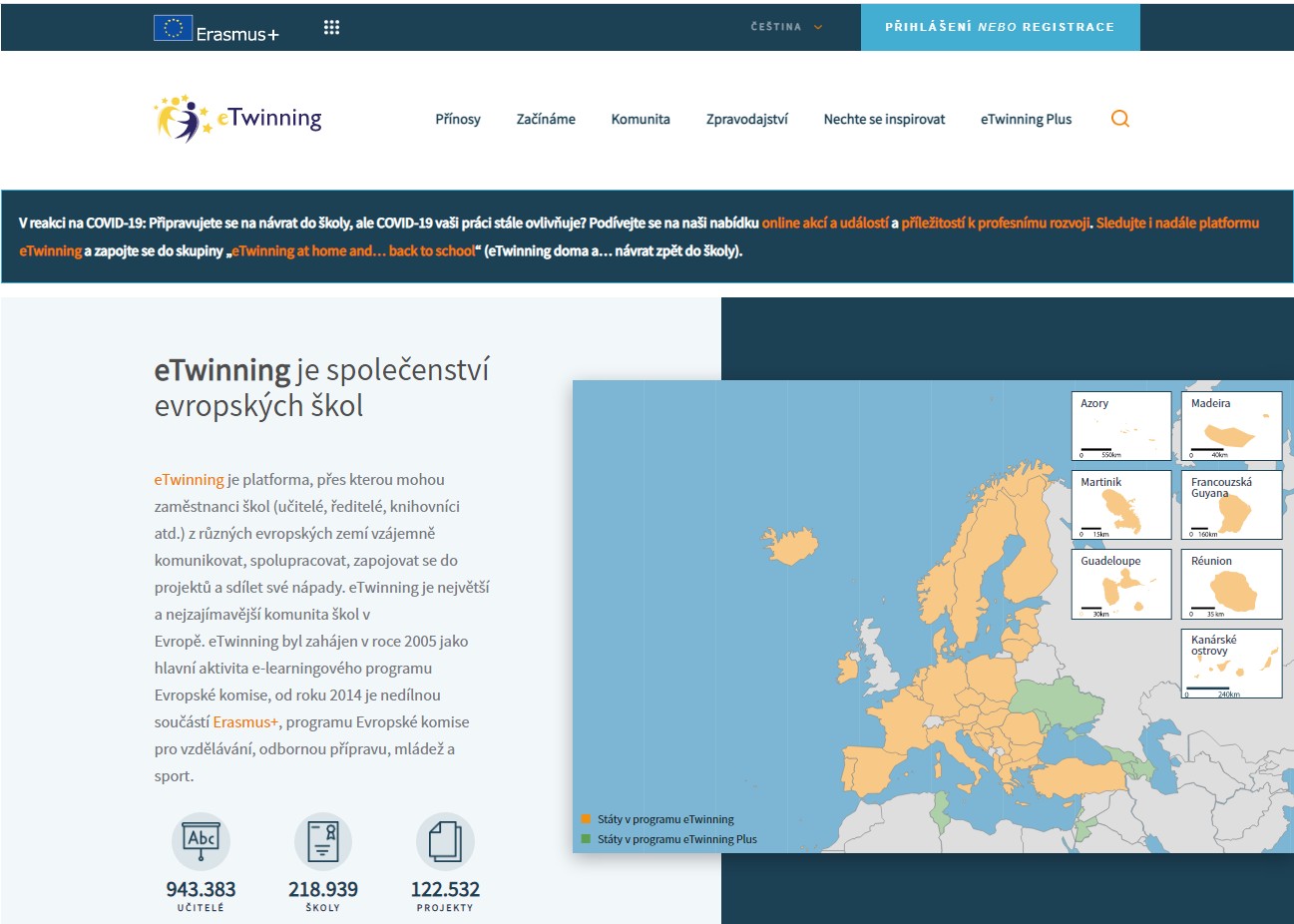Expand the Čeština language dropdown
Screen dimensions: 1294x924
pos(786,27)
